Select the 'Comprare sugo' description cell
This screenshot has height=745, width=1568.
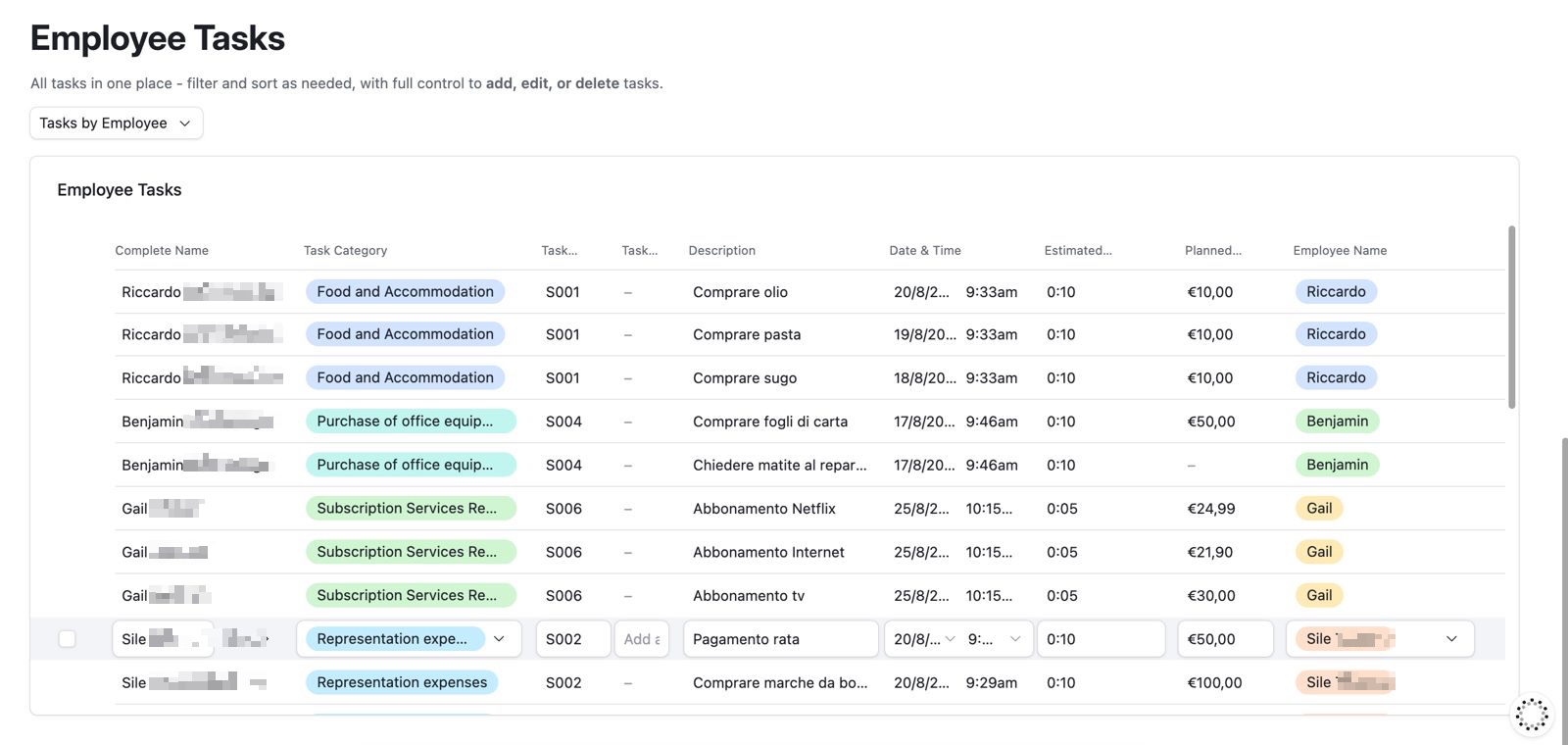(x=745, y=378)
